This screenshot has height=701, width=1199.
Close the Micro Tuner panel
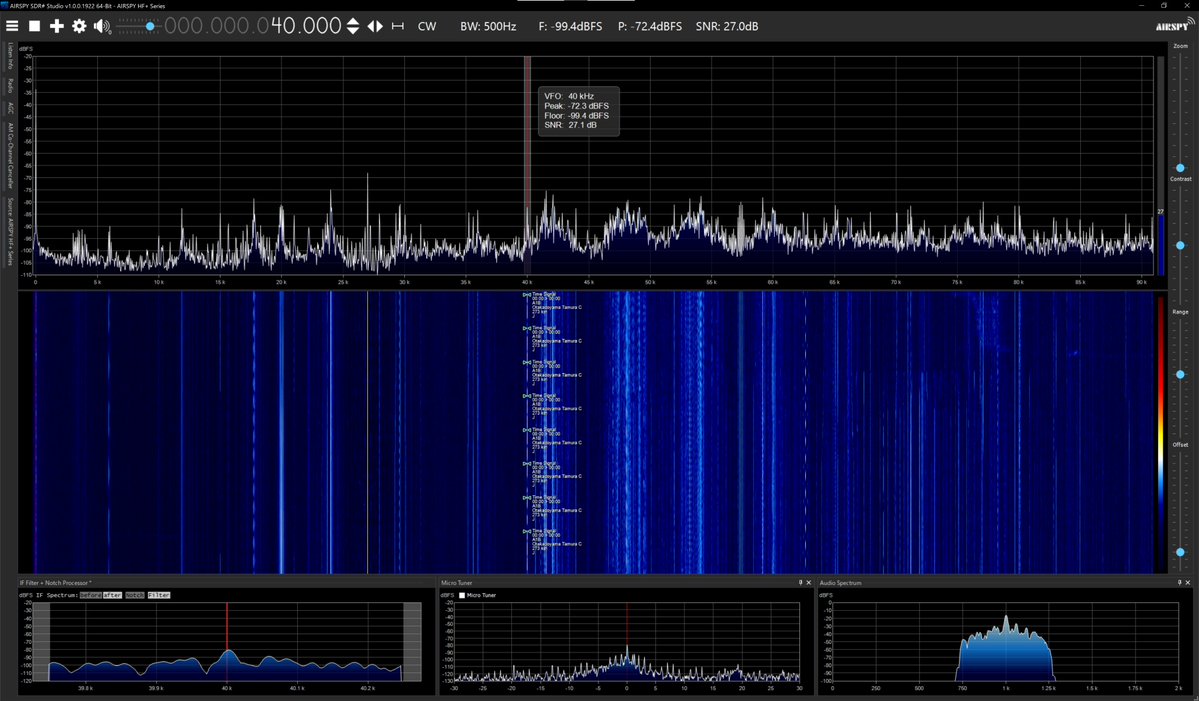[809, 583]
